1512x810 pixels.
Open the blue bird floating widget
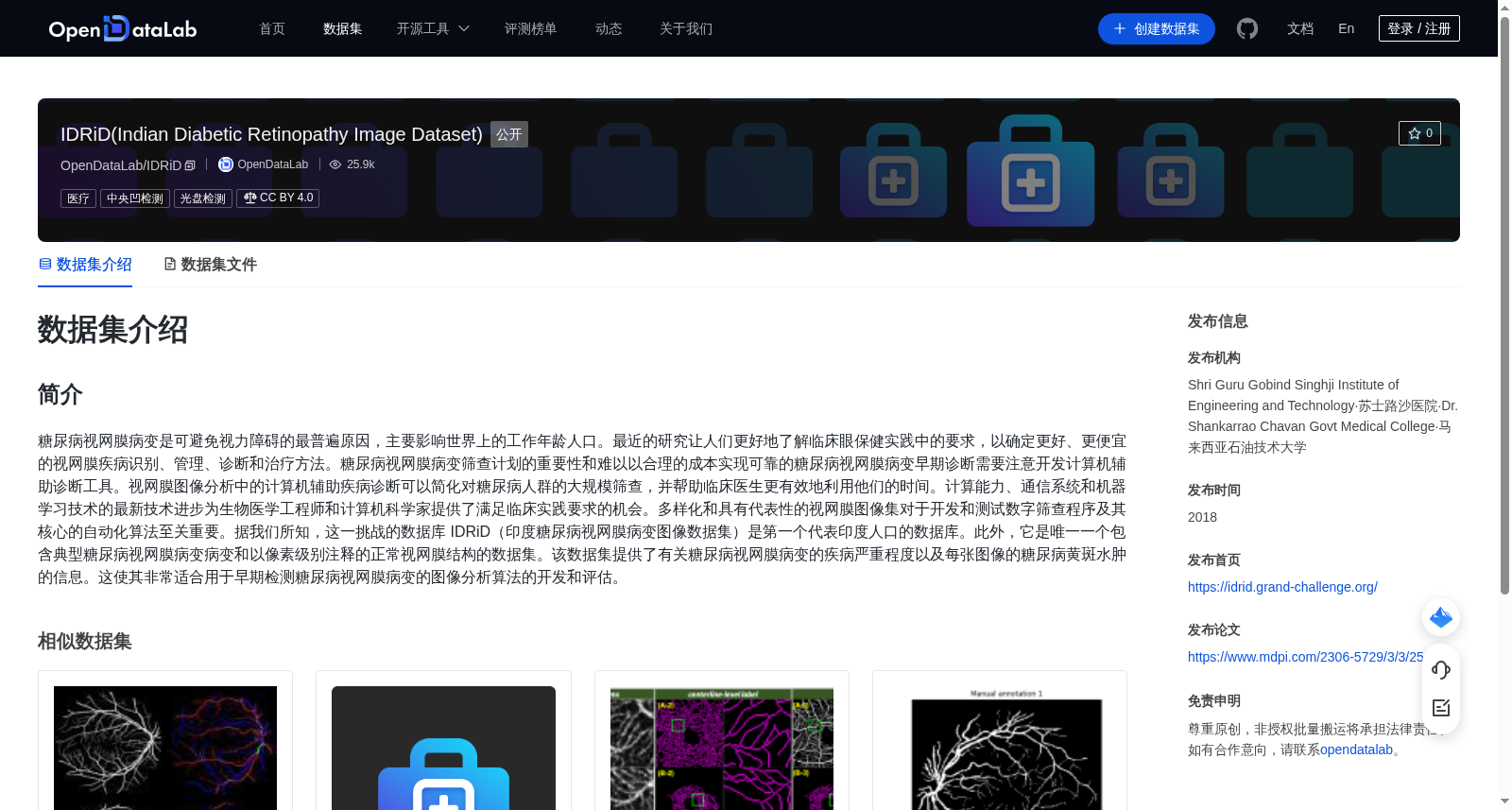(1441, 618)
